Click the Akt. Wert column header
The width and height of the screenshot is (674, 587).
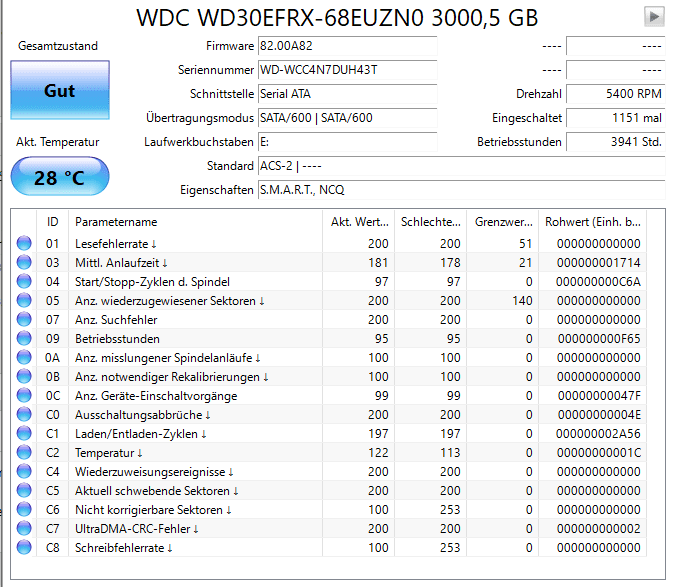click(358, 222)
